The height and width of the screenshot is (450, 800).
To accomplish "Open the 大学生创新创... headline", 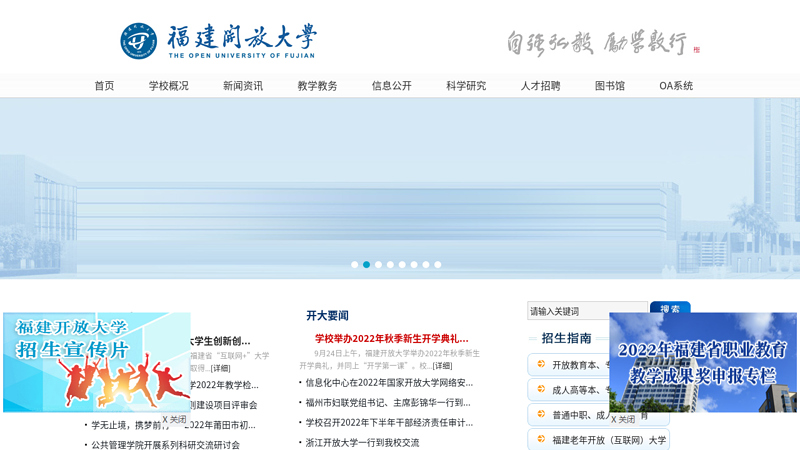I will [220, 341].
